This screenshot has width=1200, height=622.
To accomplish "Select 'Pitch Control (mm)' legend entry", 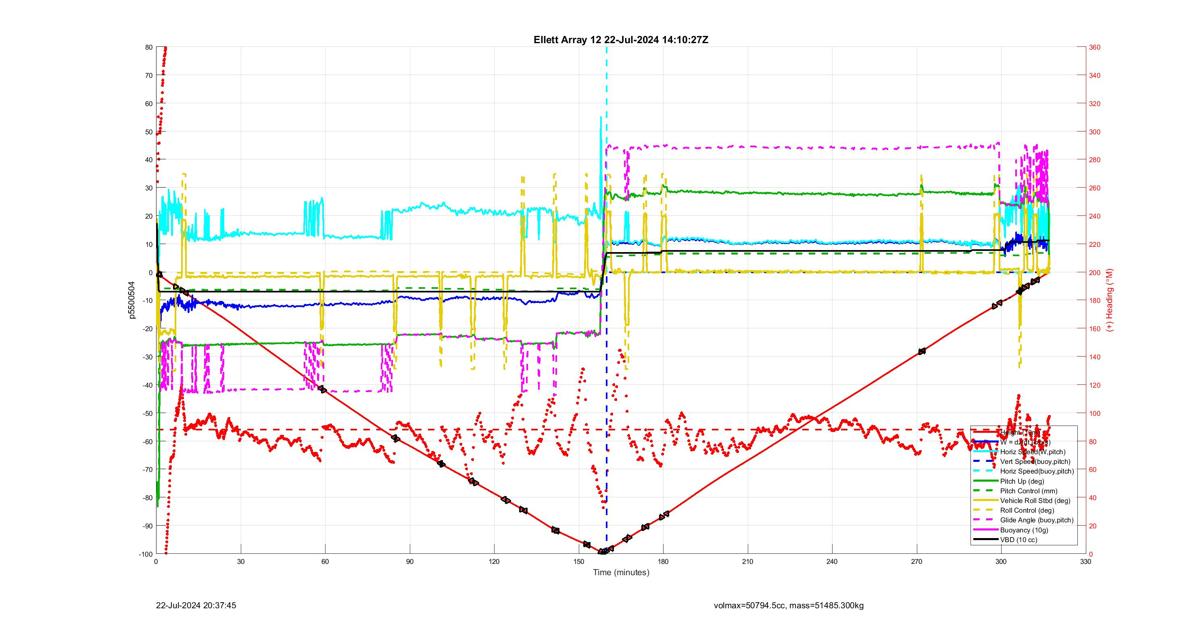I will [1029, 491].
